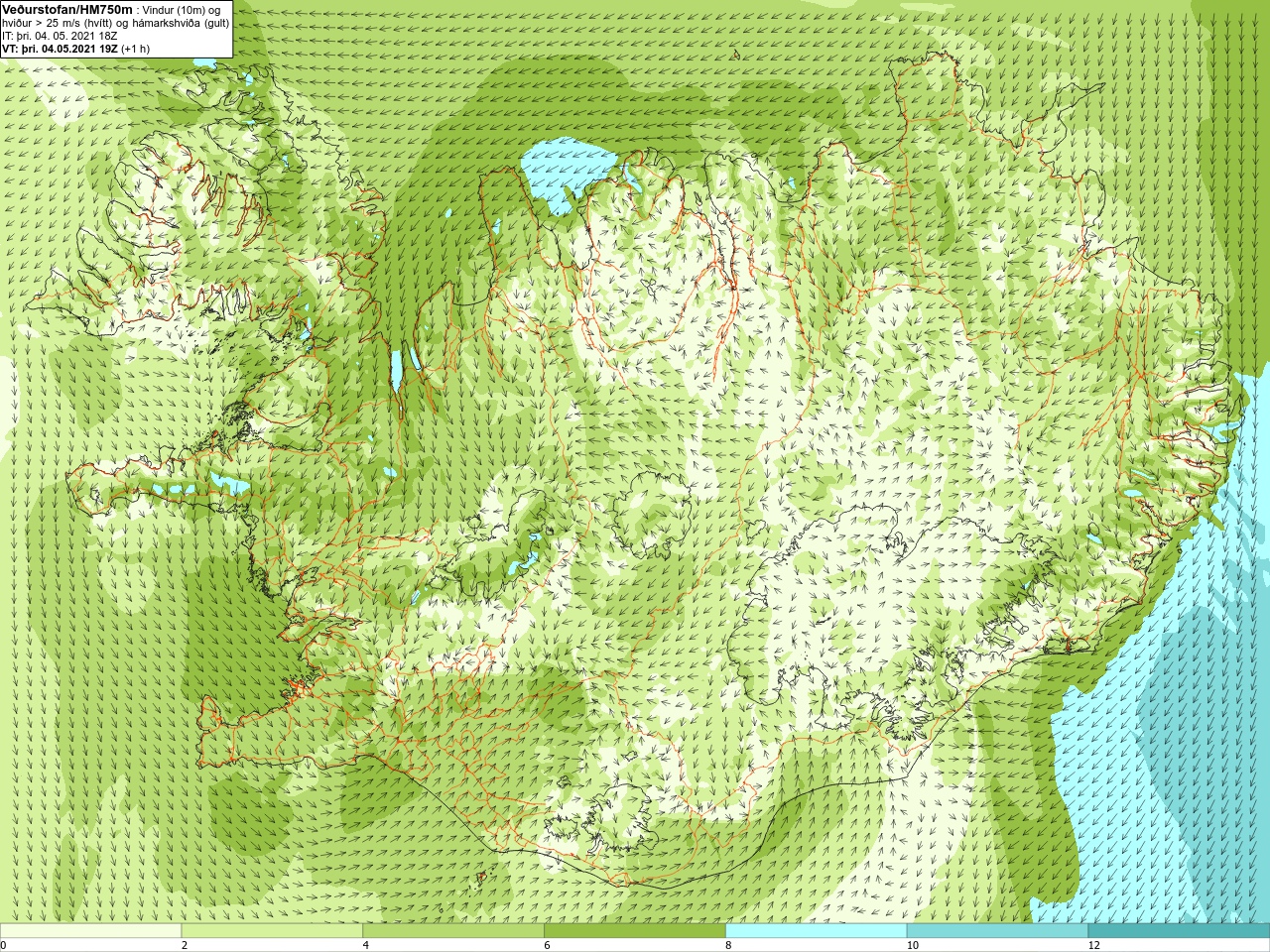Viewport: 1270px width, 952px height.
Task: Select the 6–8 m/s dark green legend swatch
Action: coord(635,931)
